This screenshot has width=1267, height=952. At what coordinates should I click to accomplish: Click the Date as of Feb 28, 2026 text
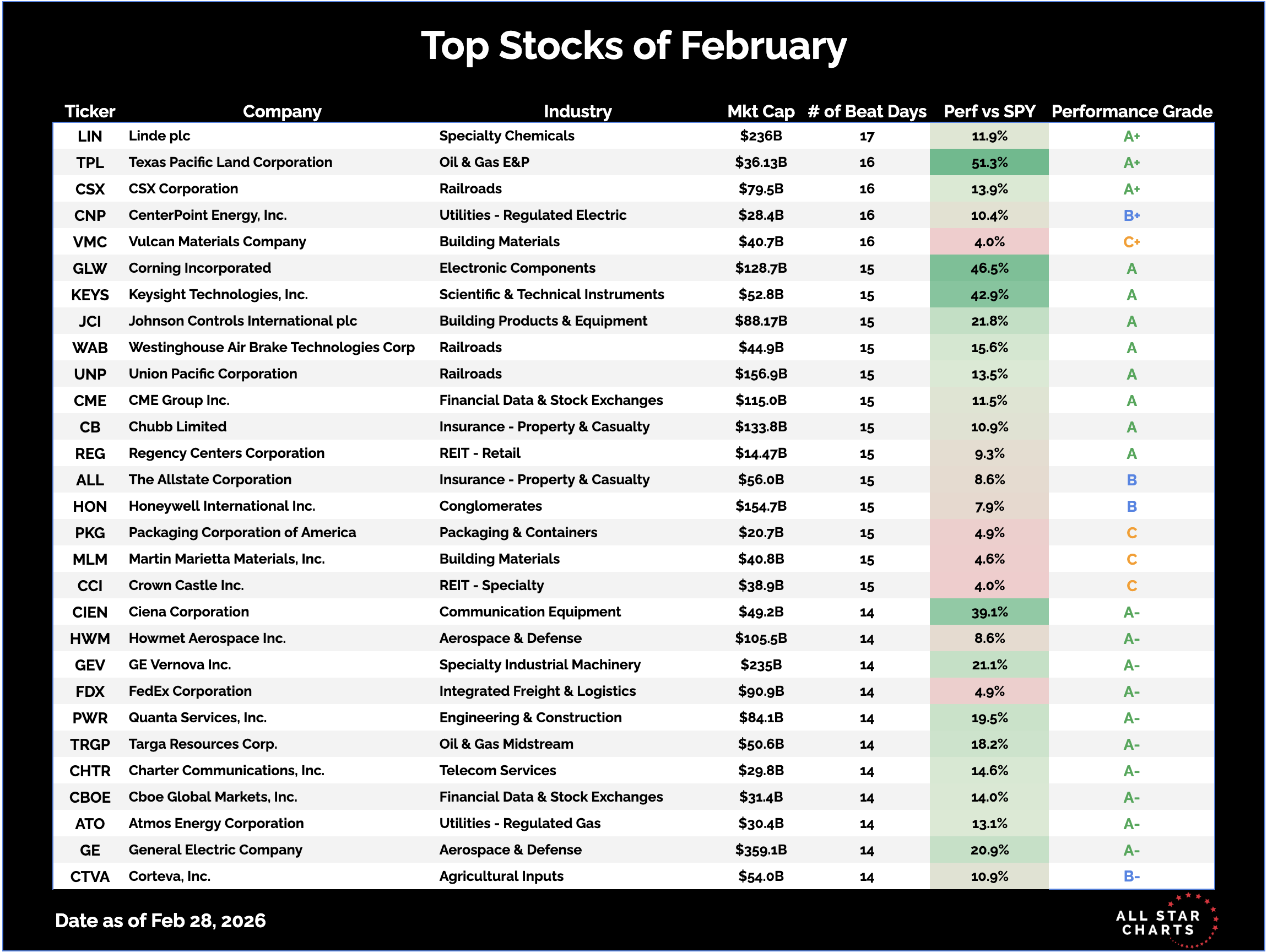coord(160,921)
